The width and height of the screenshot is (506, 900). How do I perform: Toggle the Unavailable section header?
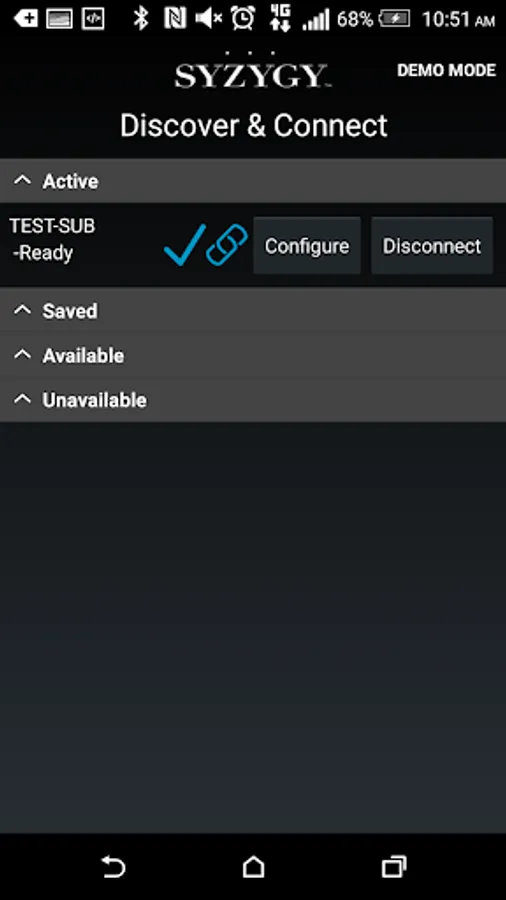coord(253,399)
